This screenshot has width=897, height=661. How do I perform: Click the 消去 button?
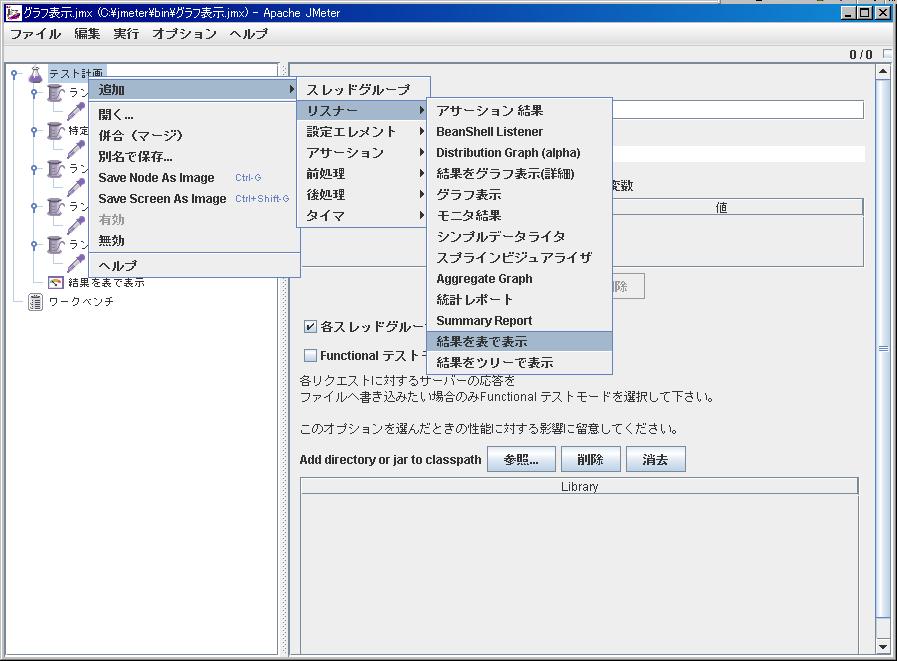[656, 460]
